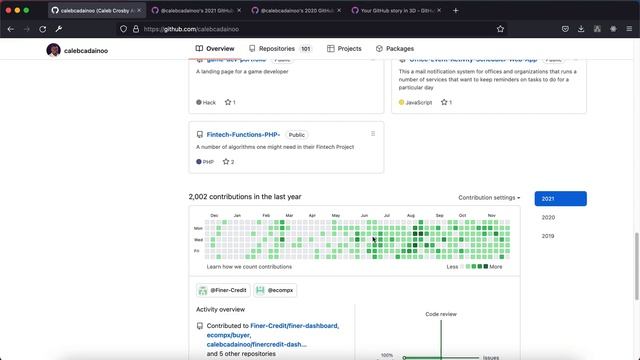
Task: Click the repo icon beside Fintech-Functions-PHP-
Action: tap(200, 134)
